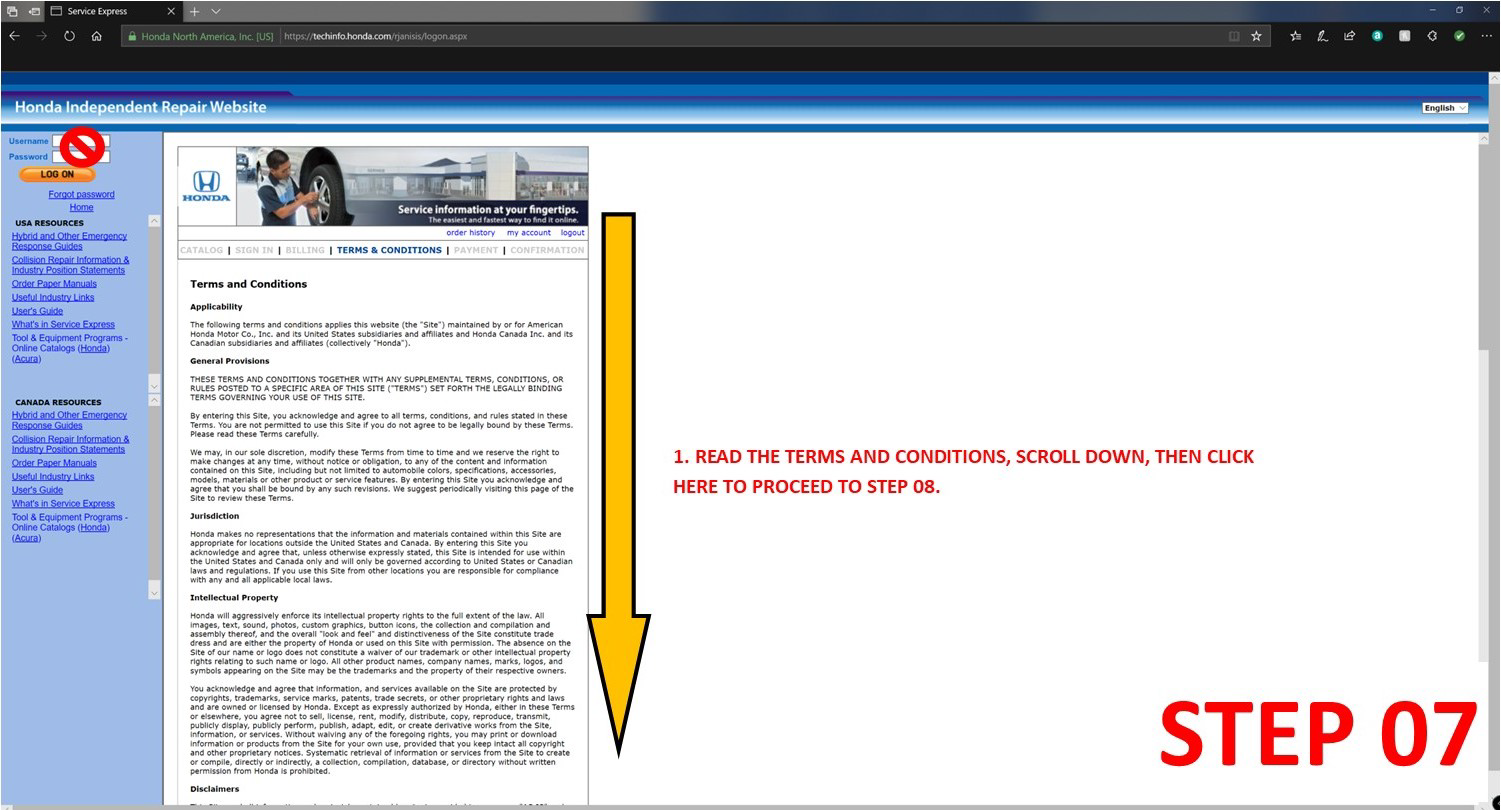This screenshot has width=1501, height=810.
Task: Open Canada User's Guide link
Action: click(x=37, y=490)
